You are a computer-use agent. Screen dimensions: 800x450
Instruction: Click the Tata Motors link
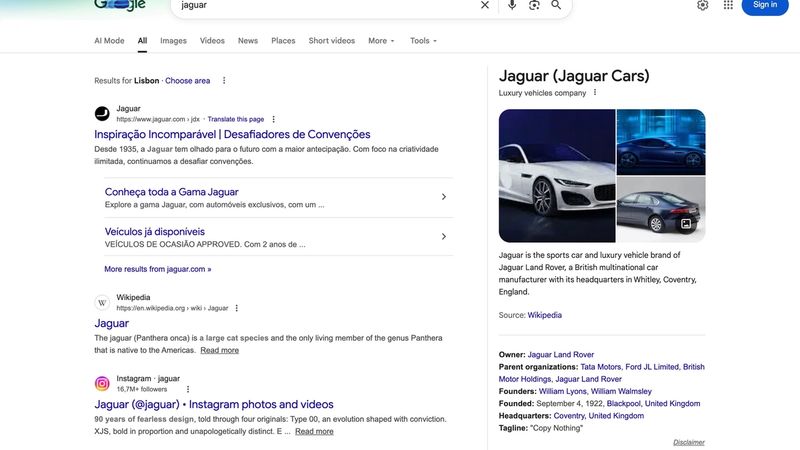tap(601, 367)
